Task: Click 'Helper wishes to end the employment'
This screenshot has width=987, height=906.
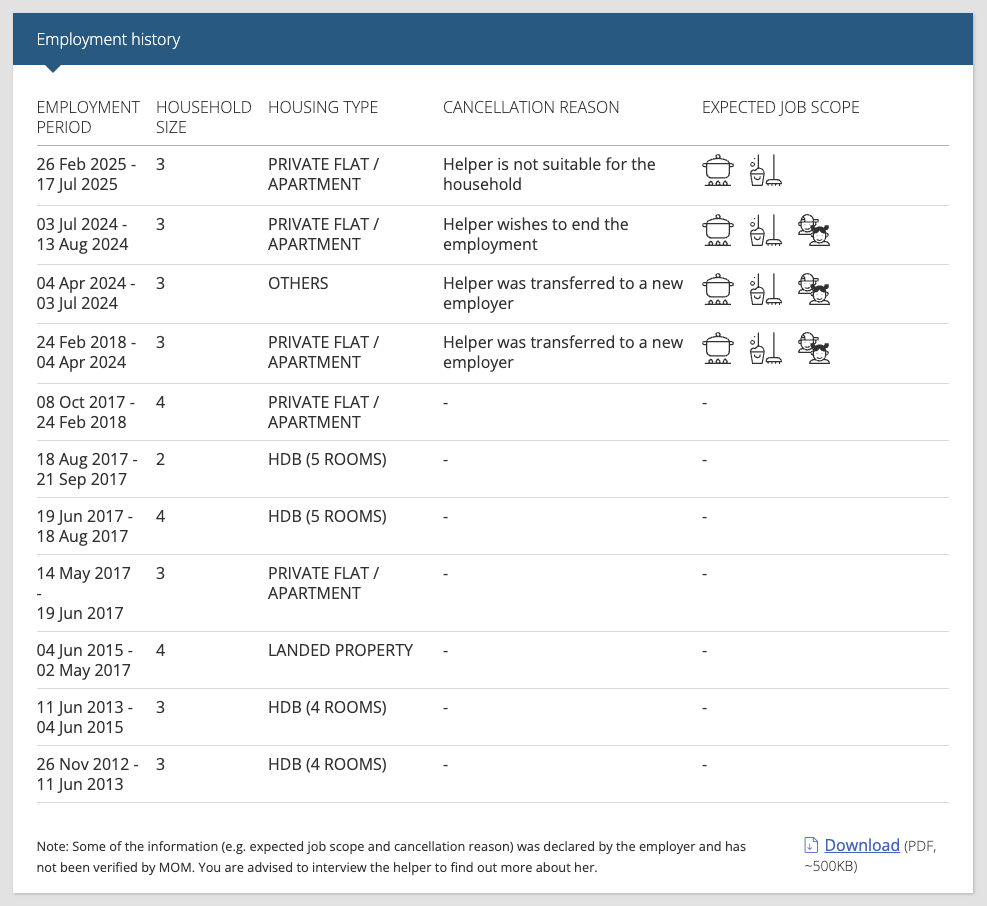Action: [536, 234]
